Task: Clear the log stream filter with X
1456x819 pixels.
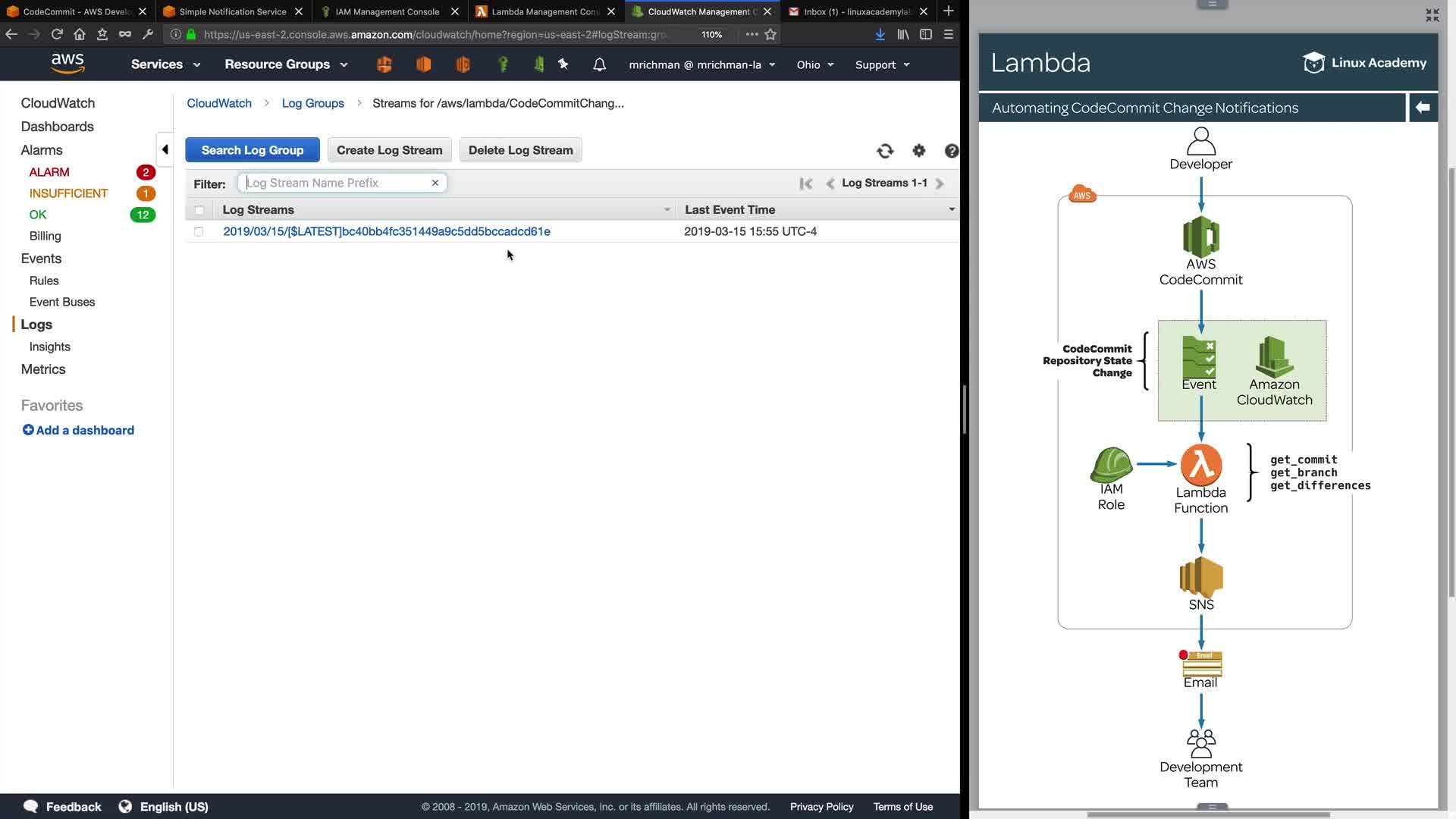Action: (435, 183)
